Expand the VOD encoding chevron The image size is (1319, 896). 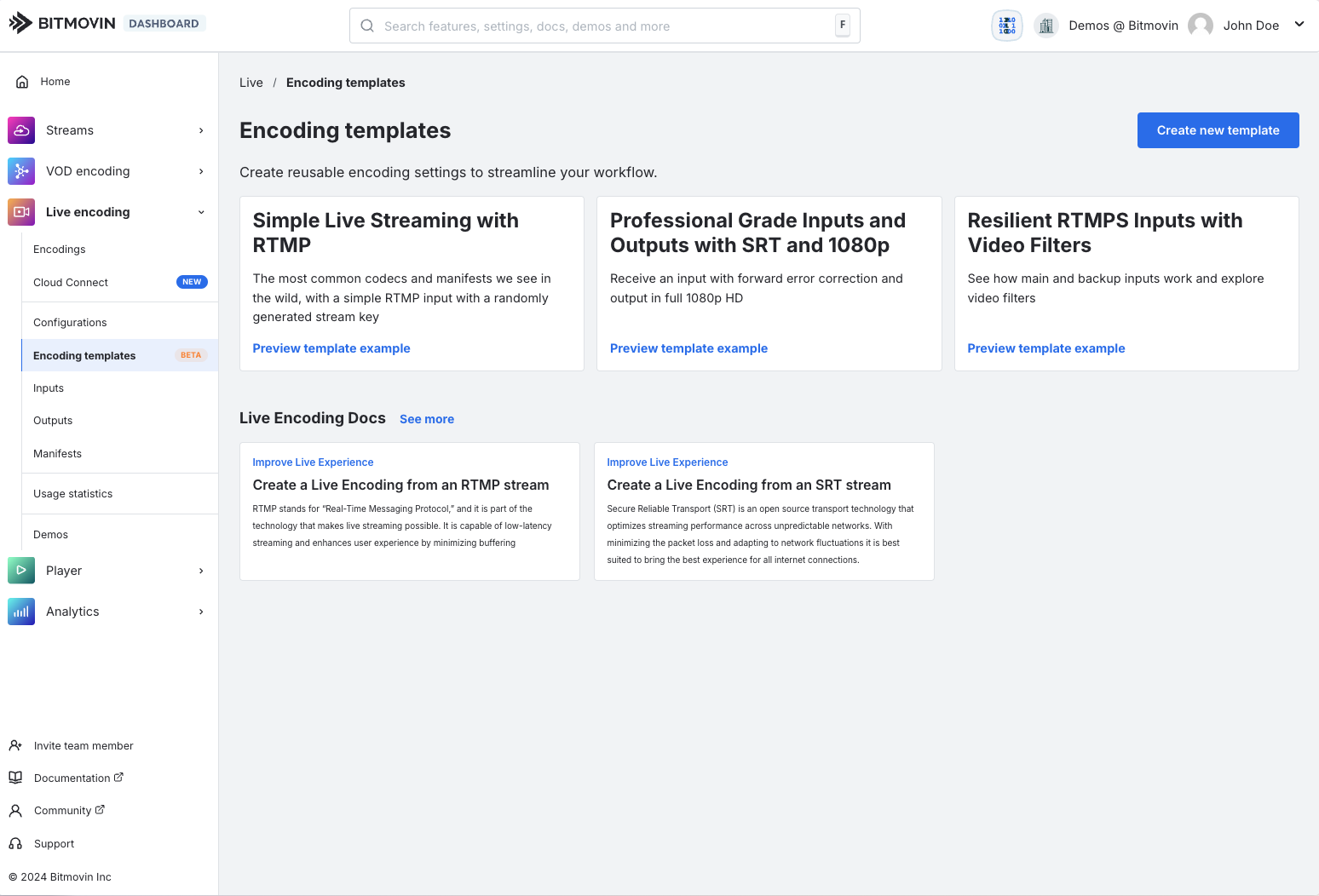201,171
